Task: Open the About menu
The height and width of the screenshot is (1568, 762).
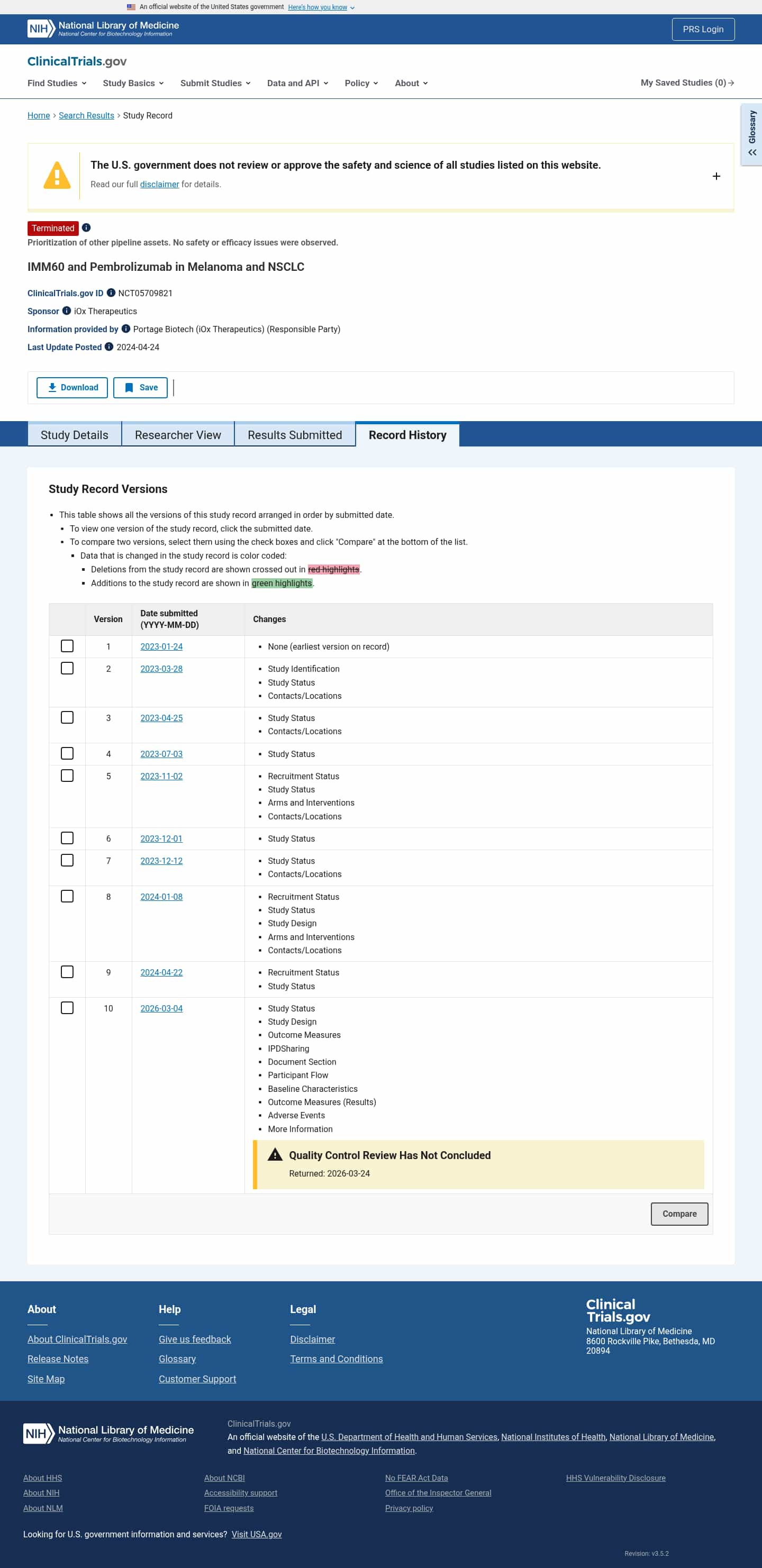Action: 411,83
